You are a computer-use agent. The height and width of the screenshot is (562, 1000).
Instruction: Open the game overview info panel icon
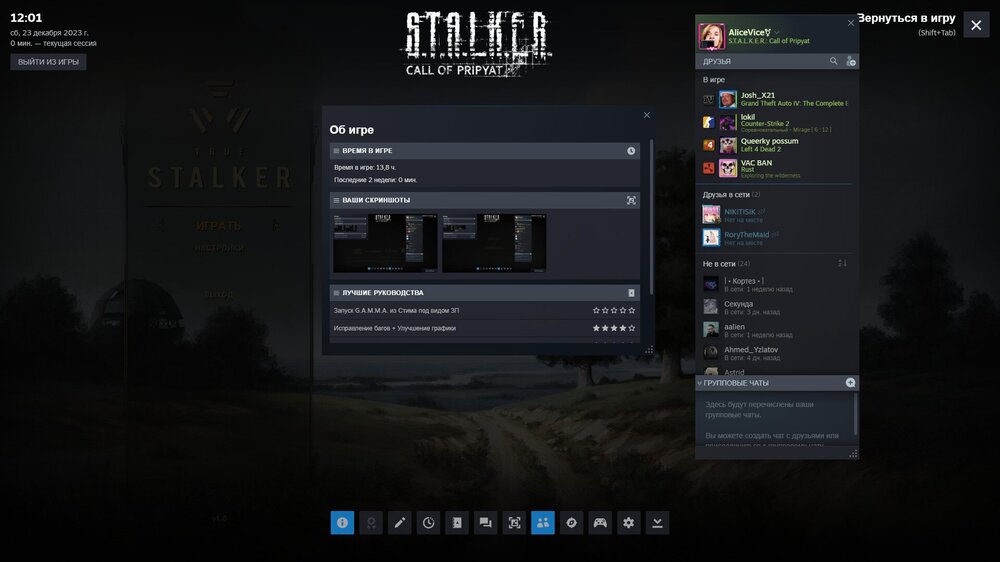(x=342, y=522)
